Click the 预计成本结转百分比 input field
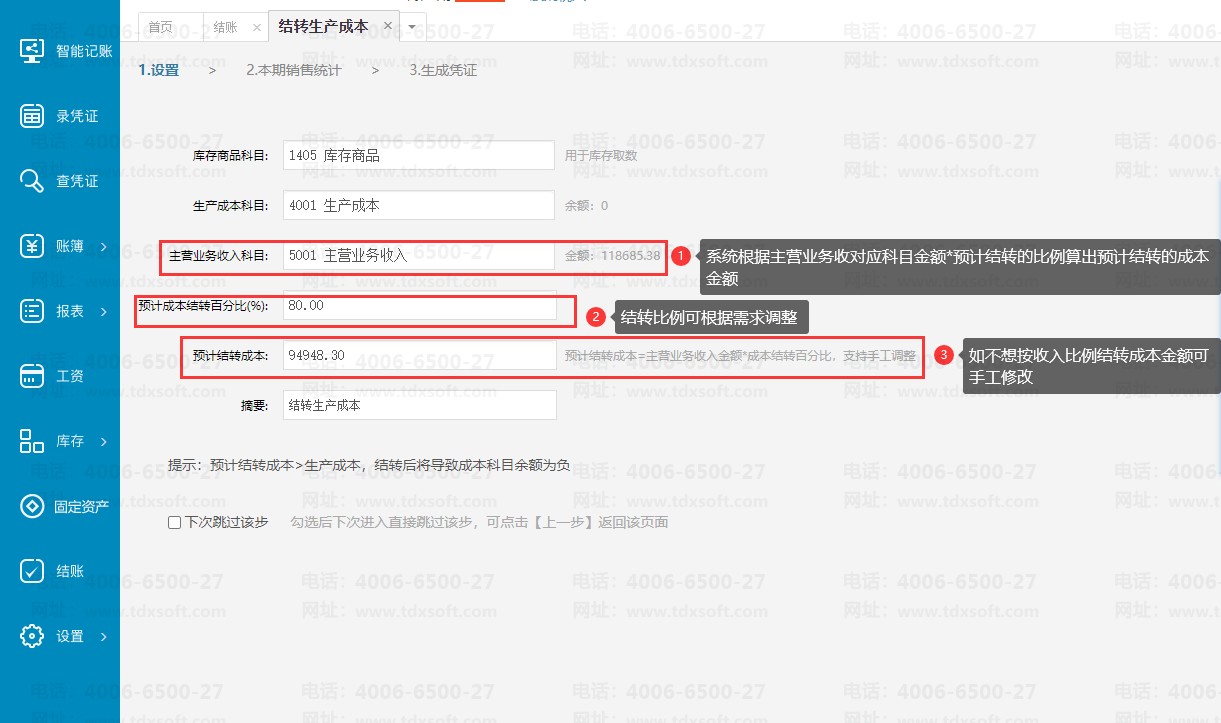Screen dimensions: 1221x723 click(x=419, y=305)
